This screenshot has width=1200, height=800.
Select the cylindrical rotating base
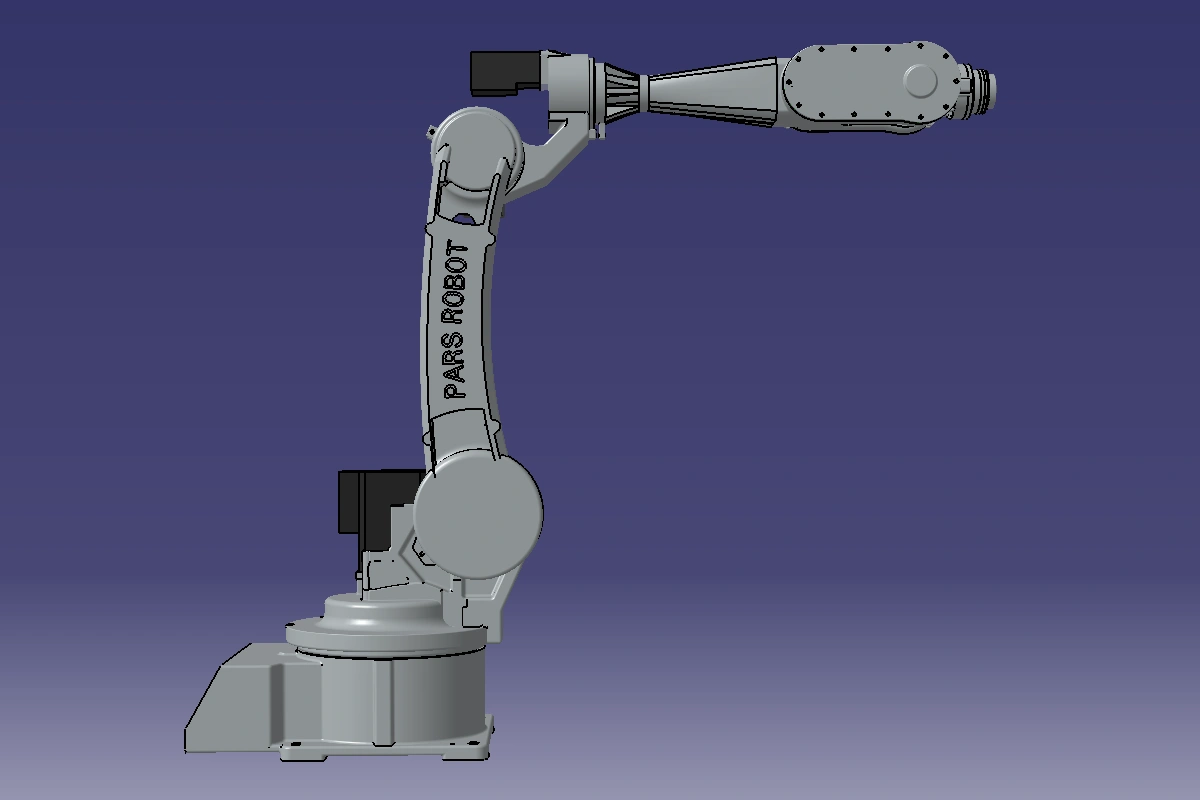click(400, 695)
